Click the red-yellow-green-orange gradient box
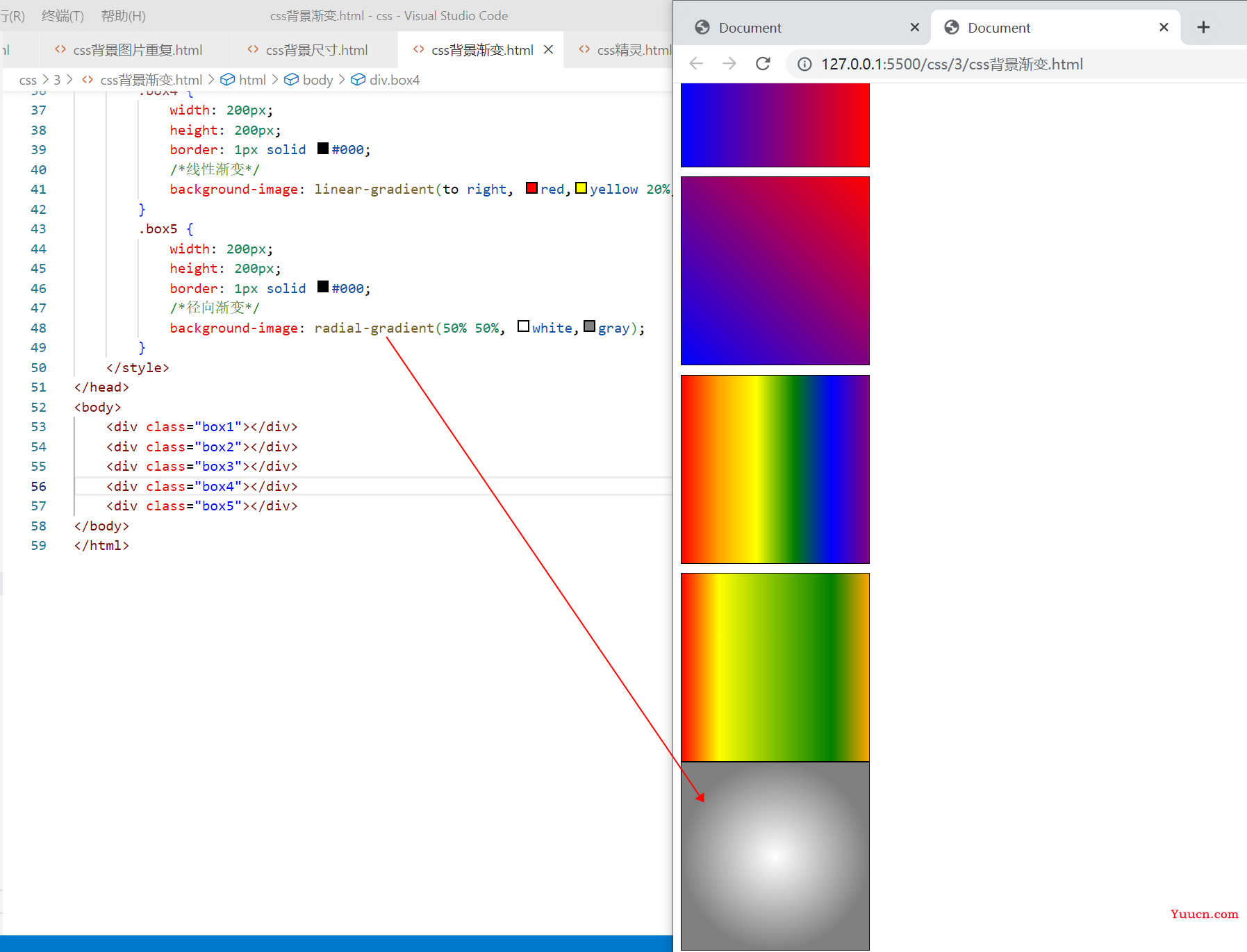This screenshot has height=952, width=1247. [775, 667]
